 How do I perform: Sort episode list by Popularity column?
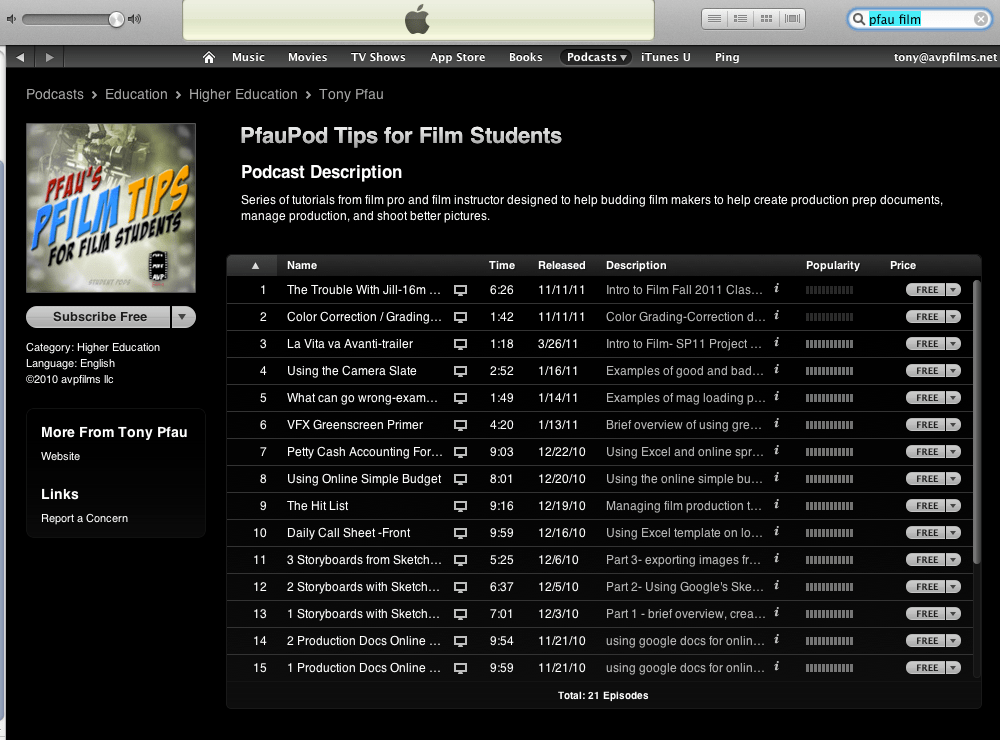(832, 265)
